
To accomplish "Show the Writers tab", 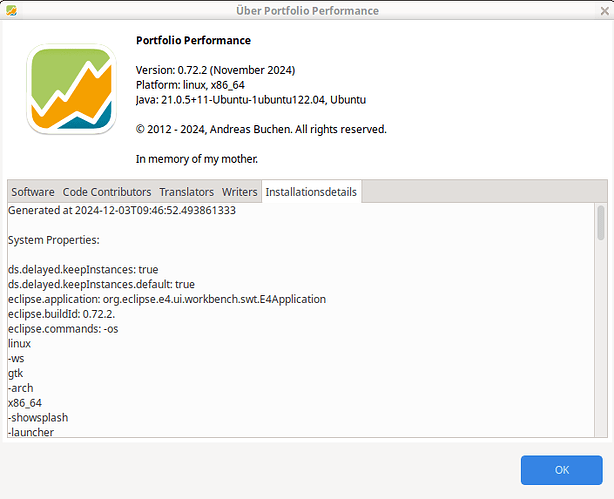I will coord(239,192).
